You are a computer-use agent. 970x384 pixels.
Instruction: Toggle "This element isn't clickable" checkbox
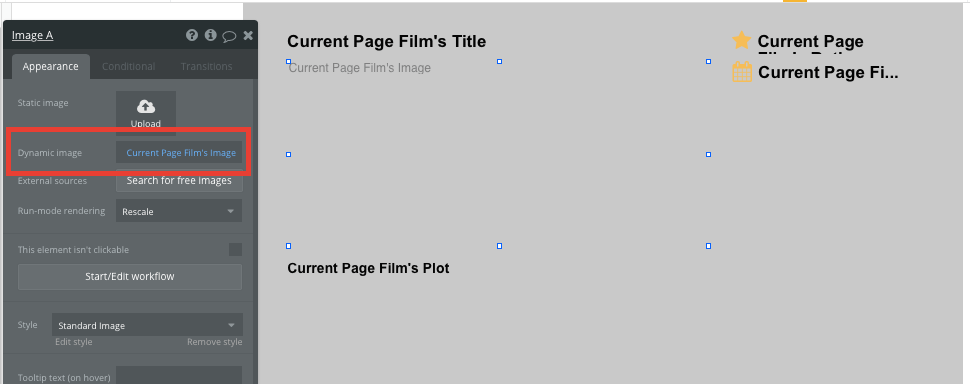[236, 250]
